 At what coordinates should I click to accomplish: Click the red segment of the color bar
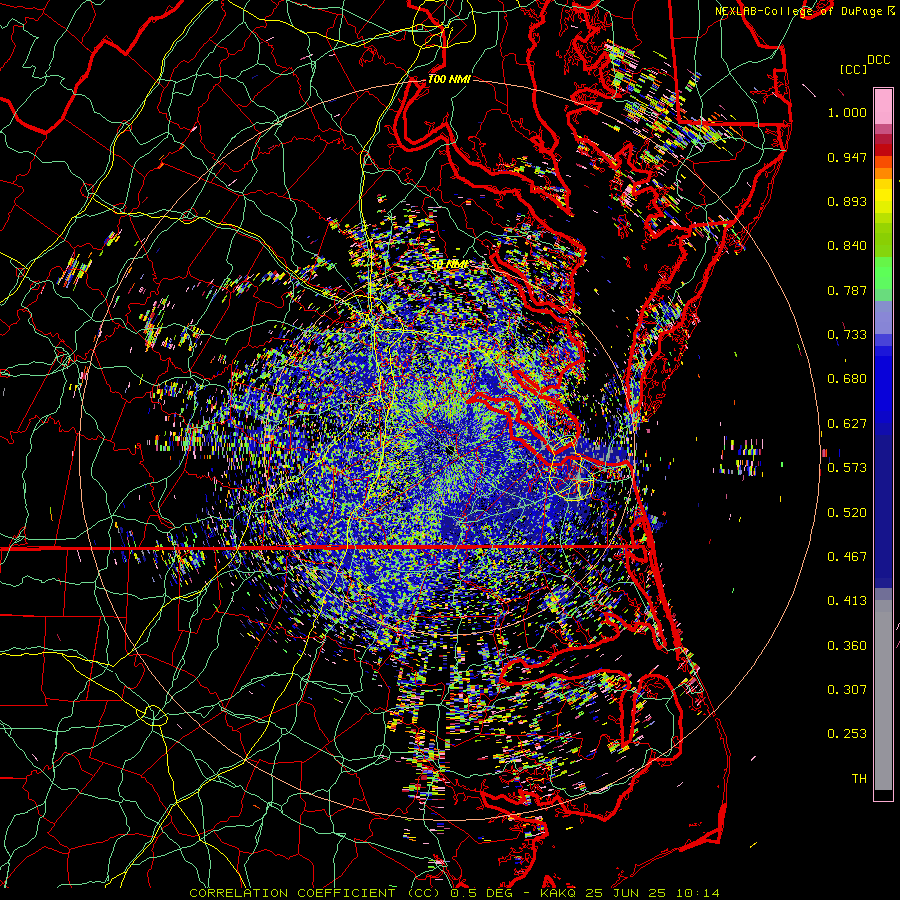883,149
